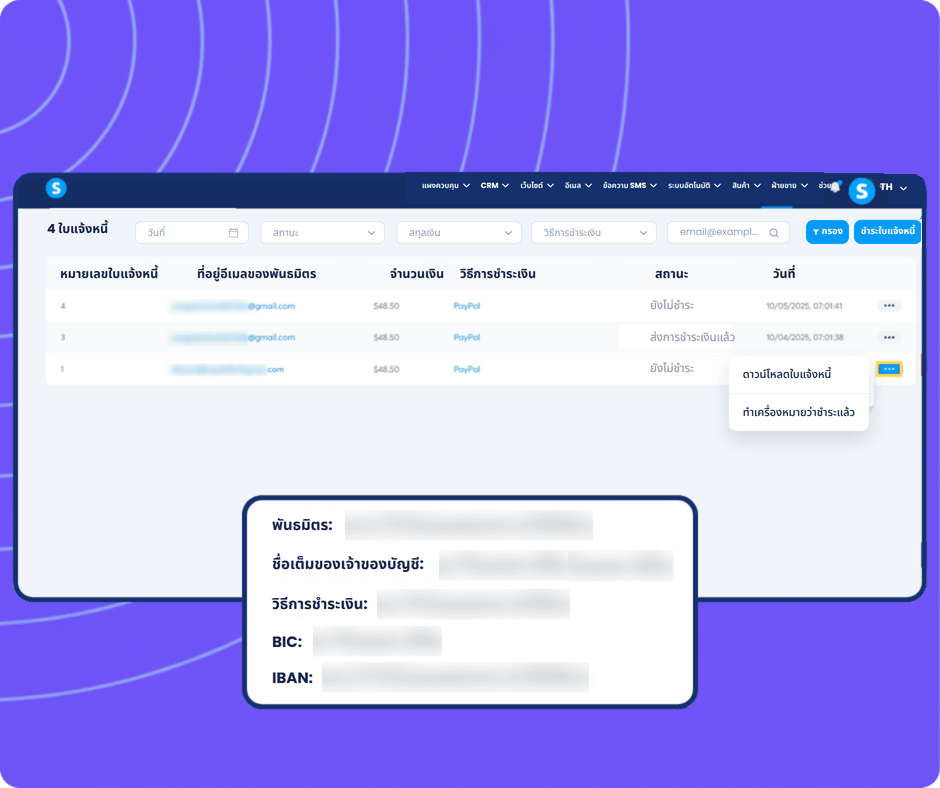Open the notifications bell

(x=835, y=186)
